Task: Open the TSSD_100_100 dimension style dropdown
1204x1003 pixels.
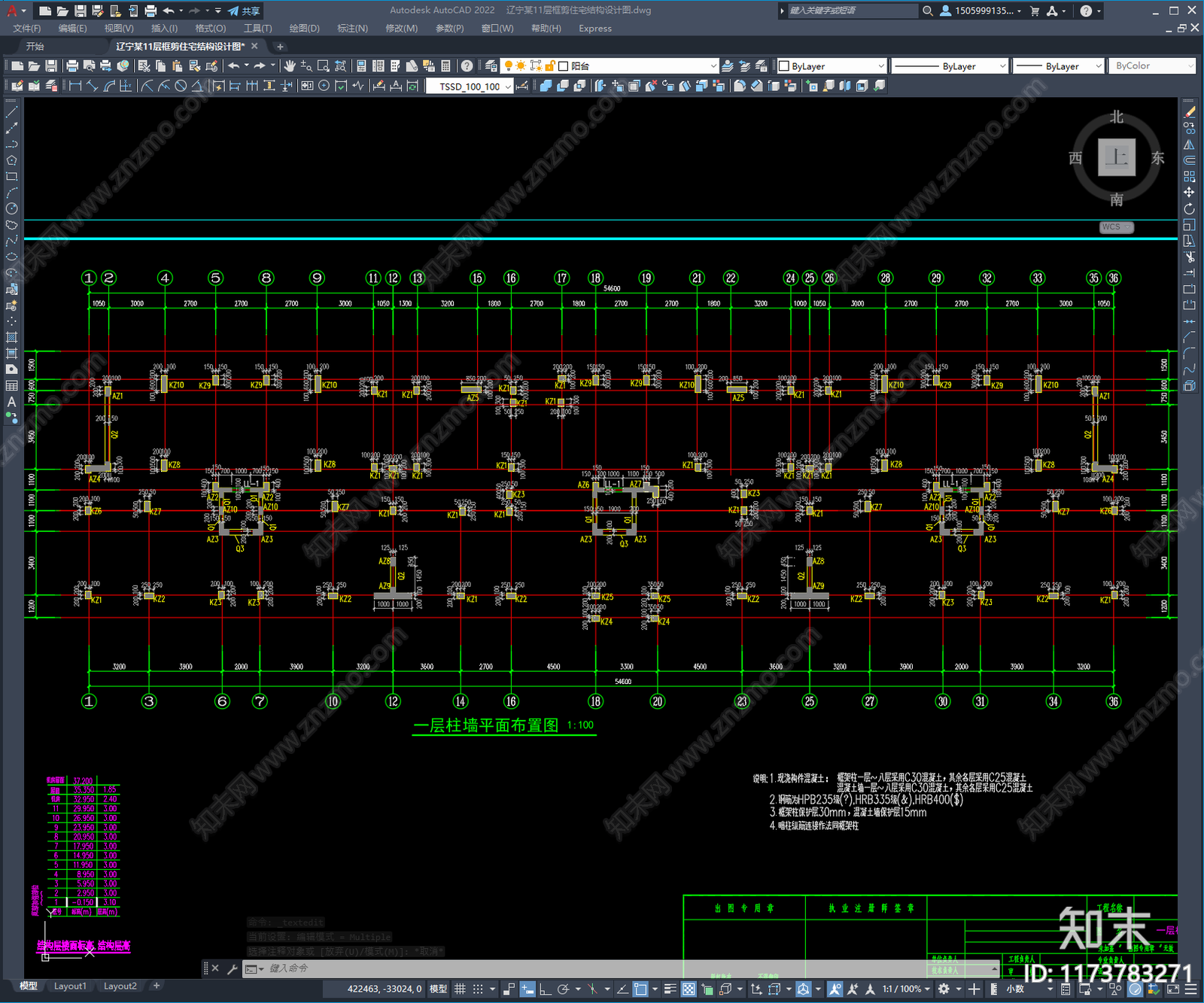Action: [x=470, y=87]
